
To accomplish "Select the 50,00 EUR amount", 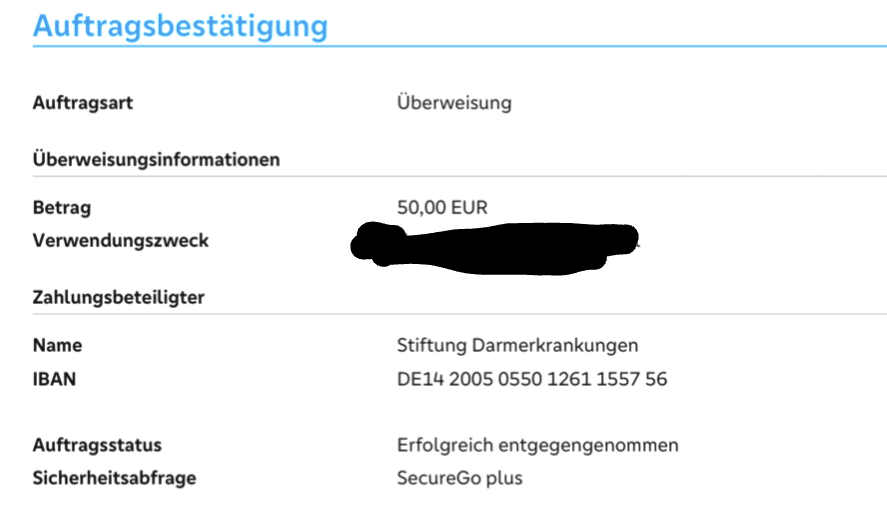I will pyautogui.click(x=442, y=207).
